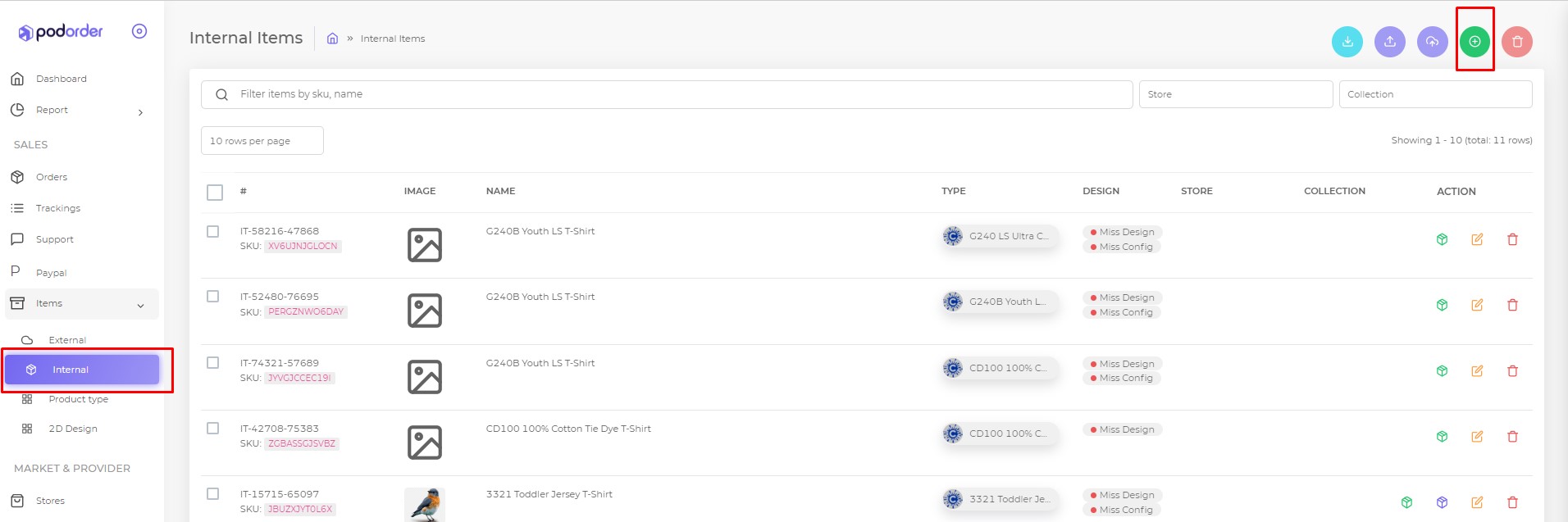Select checkbox for item IT-74321-57689
The height and width of the screenshot is (522, 1568).
(x=213, y=363)
